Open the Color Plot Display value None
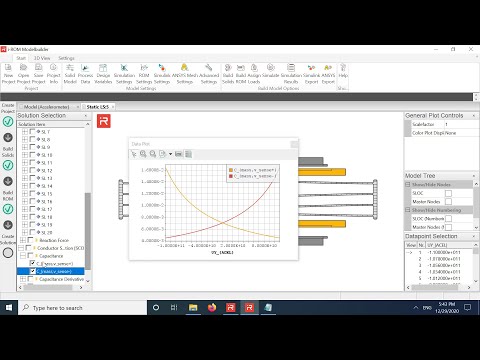The image size is (480, 360). [461, 133]
